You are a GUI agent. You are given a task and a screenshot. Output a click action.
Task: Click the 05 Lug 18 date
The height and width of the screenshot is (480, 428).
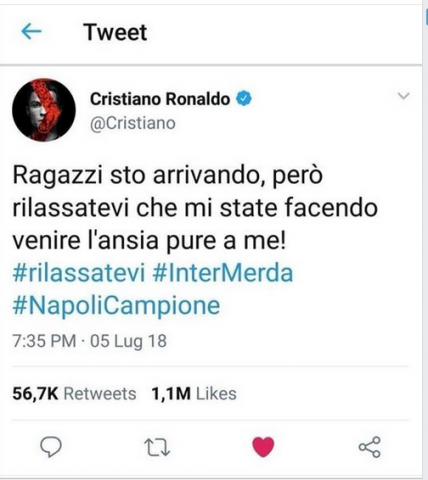(128, 341)
